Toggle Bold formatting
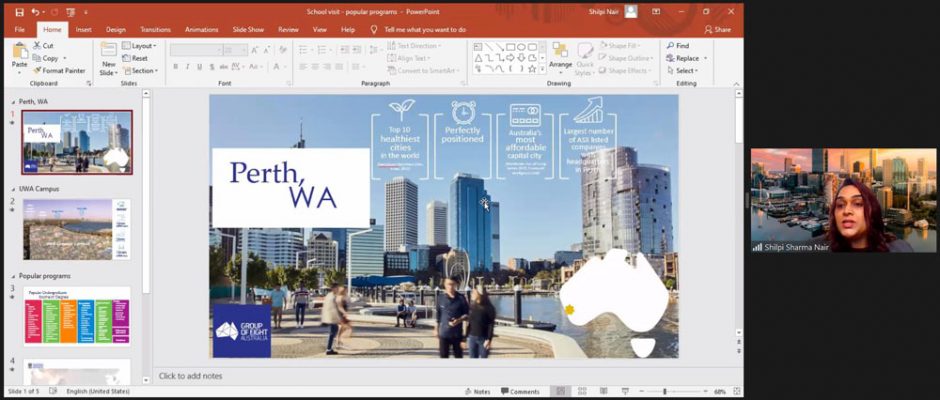 pos(176,67)
